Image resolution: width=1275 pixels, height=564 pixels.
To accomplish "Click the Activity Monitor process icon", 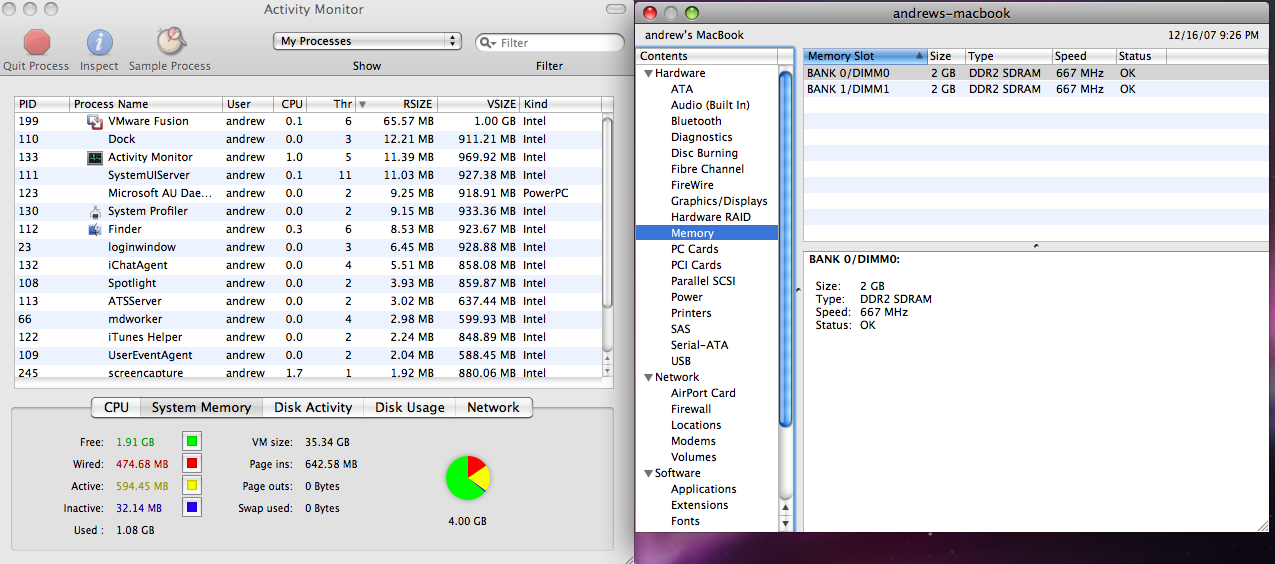I will point(95,158).
